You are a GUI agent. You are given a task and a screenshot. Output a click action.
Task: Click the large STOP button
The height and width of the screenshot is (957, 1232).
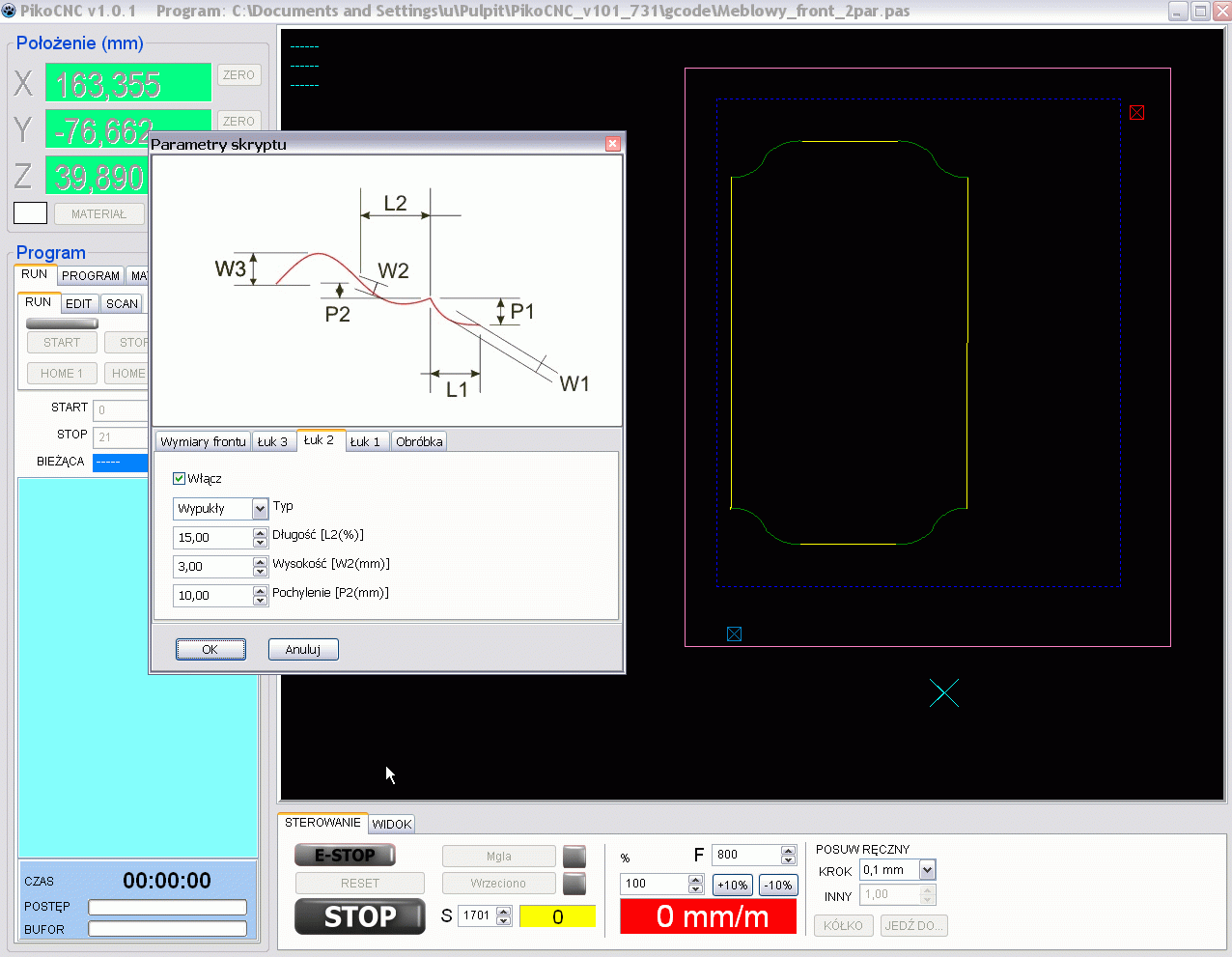[360, 916]
